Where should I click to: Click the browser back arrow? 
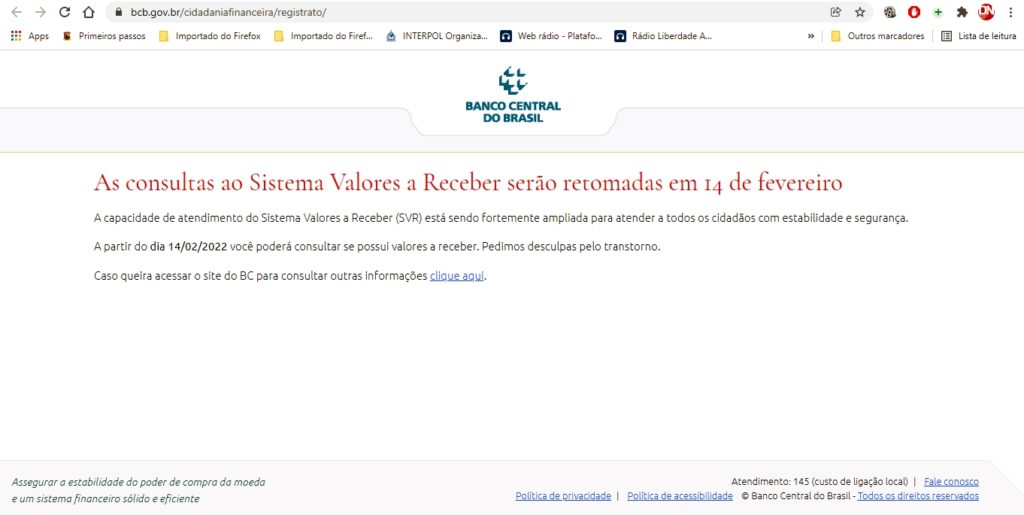16,12
